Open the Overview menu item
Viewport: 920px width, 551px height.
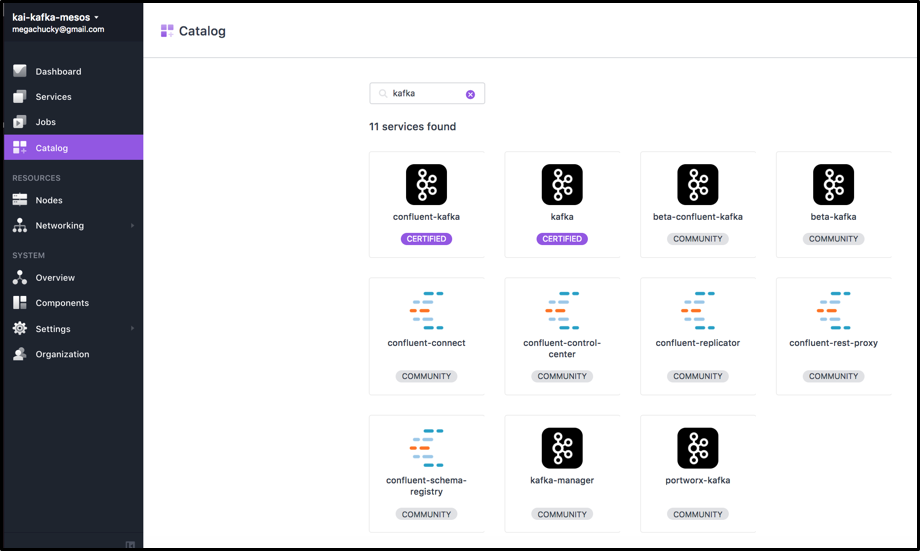click(x=55, y=278)
